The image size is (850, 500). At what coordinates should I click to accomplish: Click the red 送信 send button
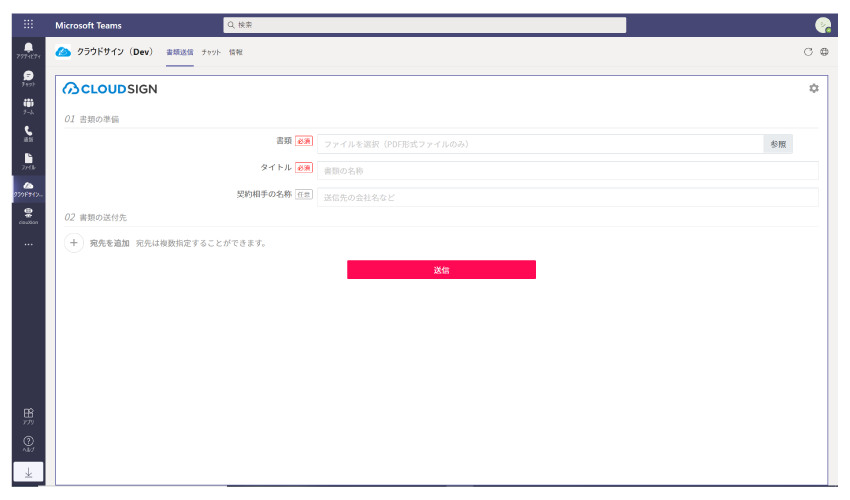(x=441, y=270)
